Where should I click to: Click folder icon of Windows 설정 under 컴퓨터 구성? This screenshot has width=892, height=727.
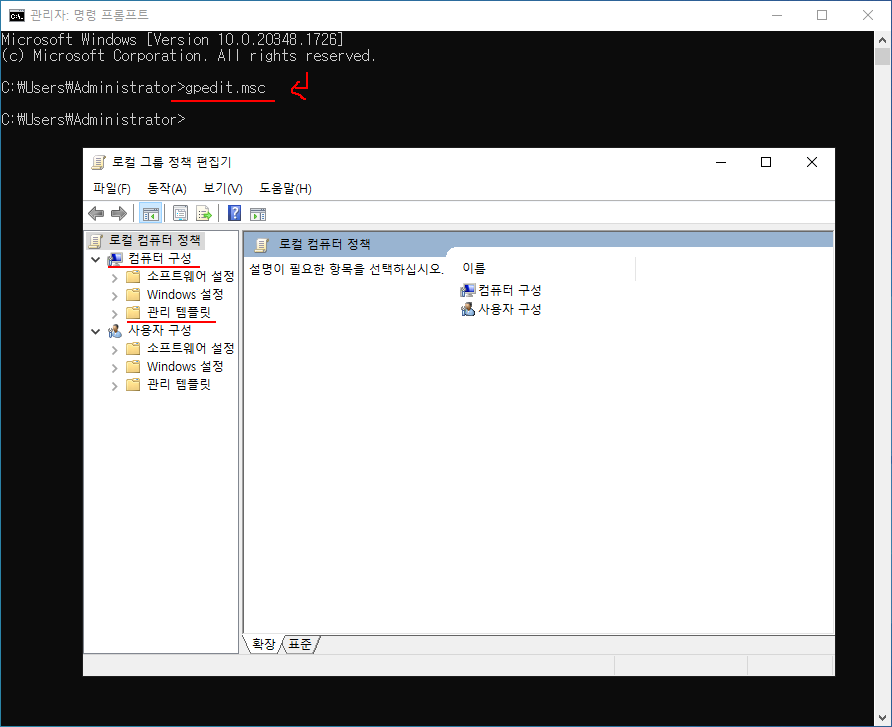[x=133, y=295]
